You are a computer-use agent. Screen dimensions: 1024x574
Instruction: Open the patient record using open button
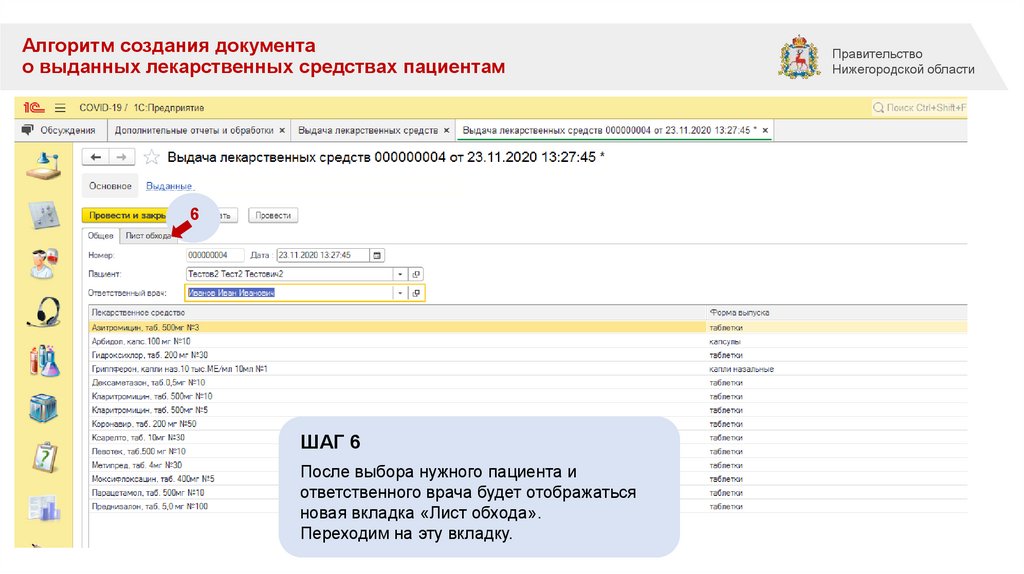tap(417, 274)
